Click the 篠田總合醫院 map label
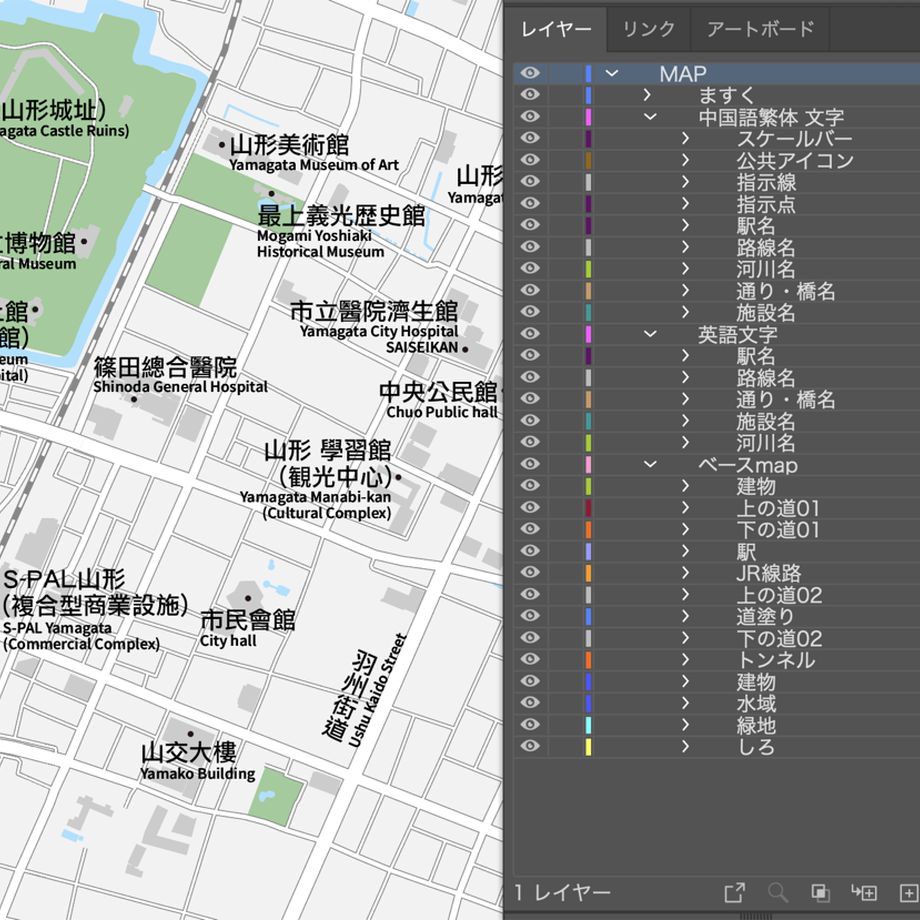 pos(165,367)
